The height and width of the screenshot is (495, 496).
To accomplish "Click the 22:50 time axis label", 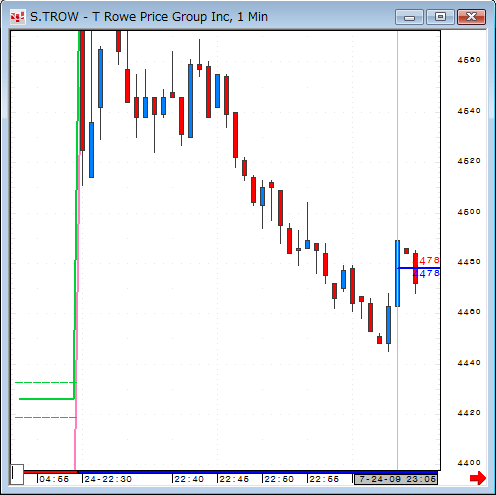I will pos(279,479).
